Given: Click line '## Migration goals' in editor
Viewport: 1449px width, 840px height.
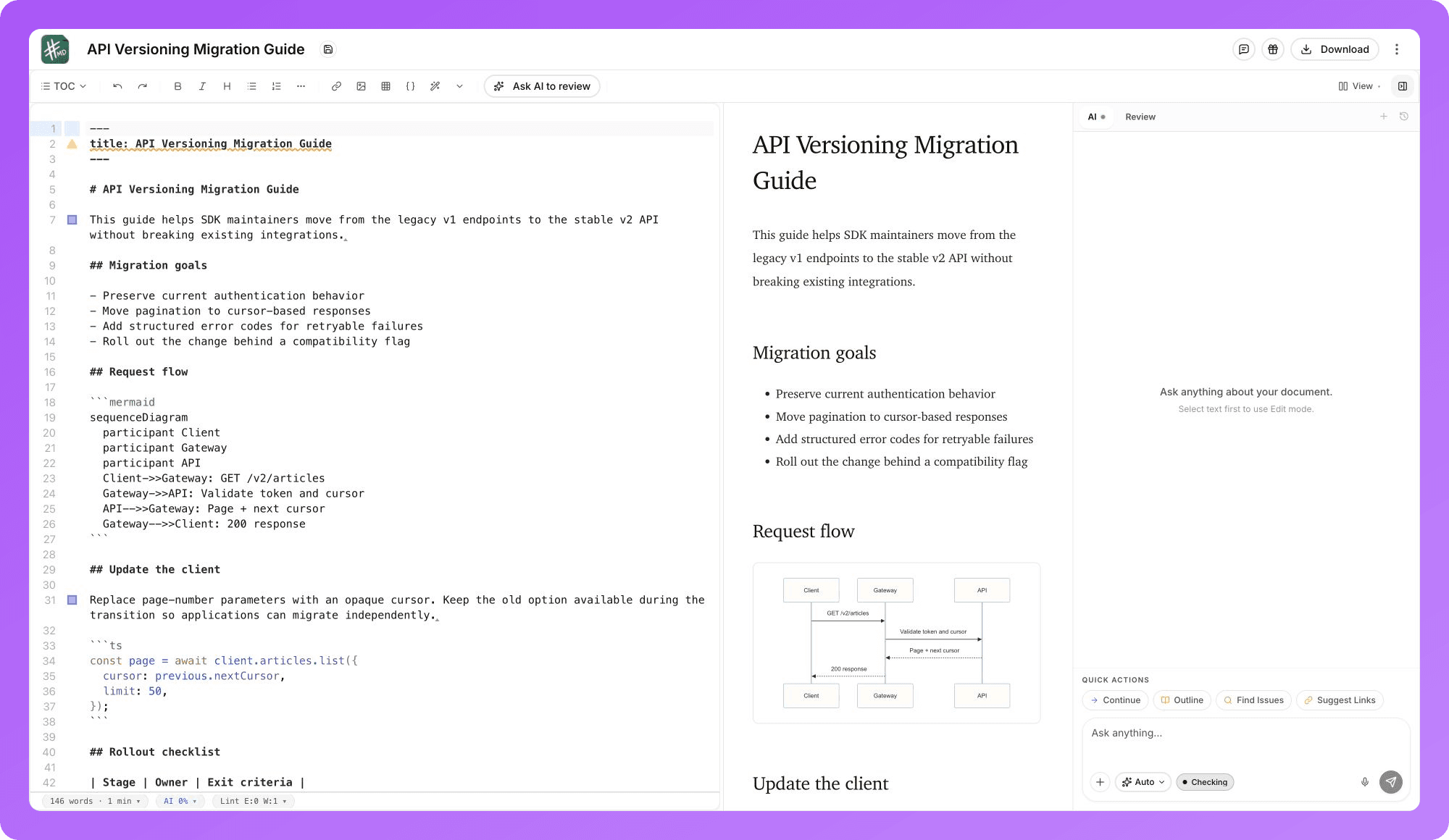Looking at the screenshot, I should pyautogui.click(x=149, y=266).
